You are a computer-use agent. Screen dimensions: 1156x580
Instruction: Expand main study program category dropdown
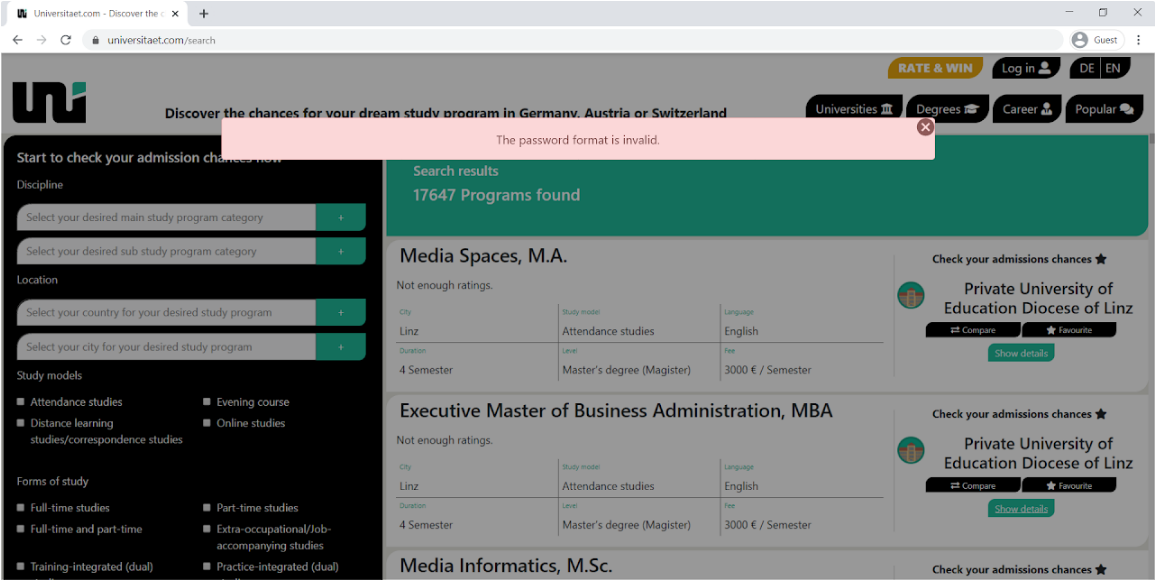341,217
